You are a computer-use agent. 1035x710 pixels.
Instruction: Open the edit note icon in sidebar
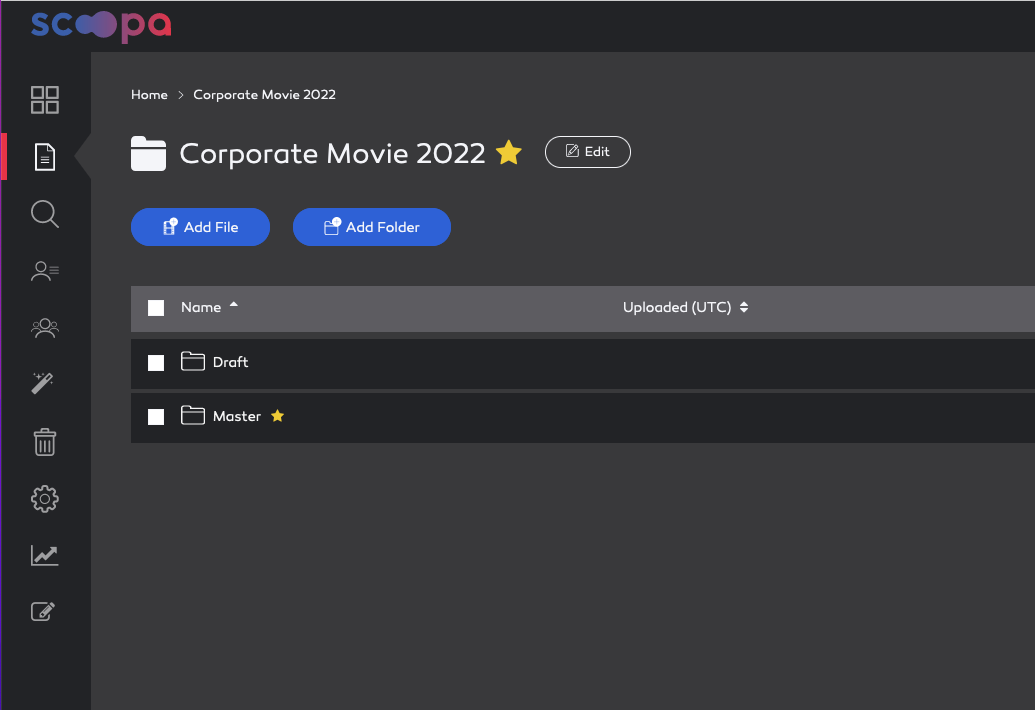click(x=43, y=611)
